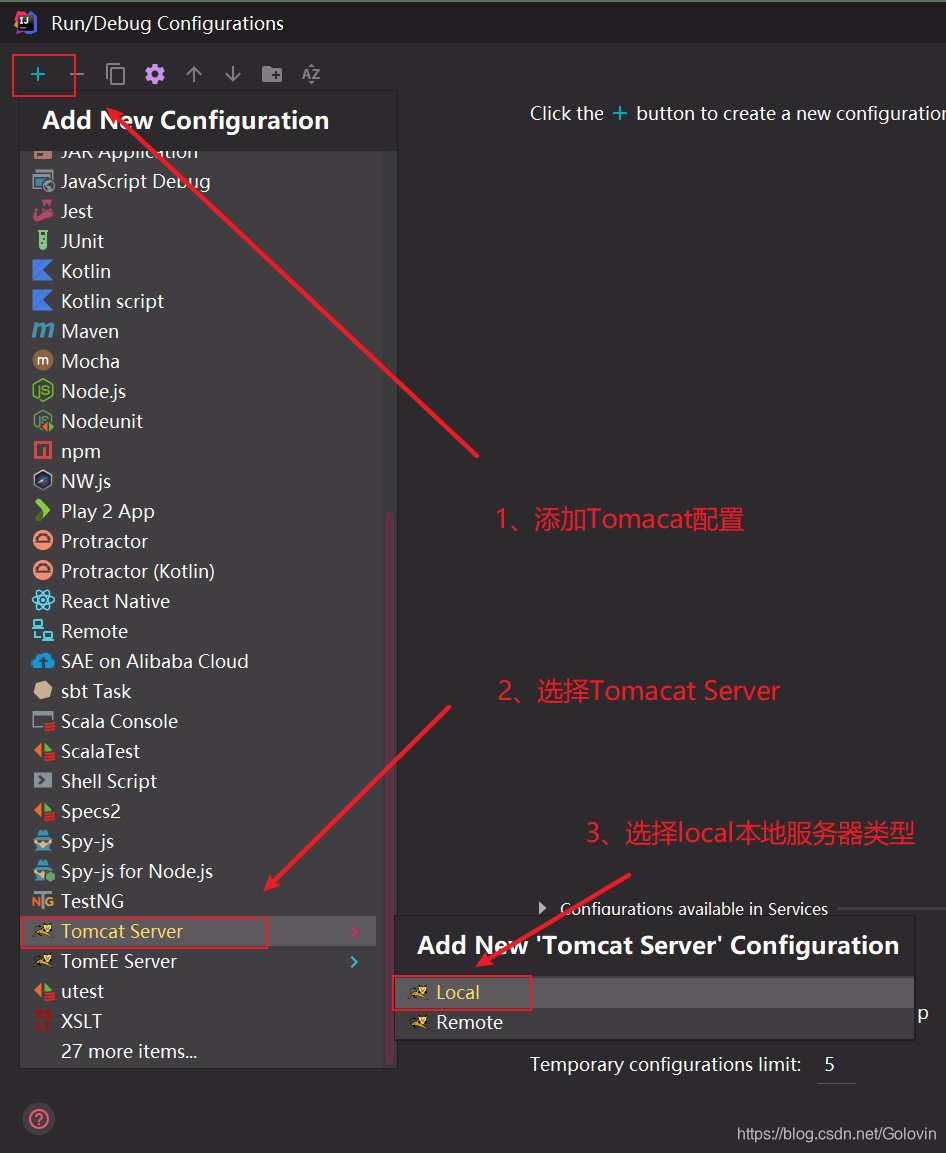The width and height of the screenshot is (946, 1153).
Task: Select the Remote configuration type
Action: coord(199,632)
